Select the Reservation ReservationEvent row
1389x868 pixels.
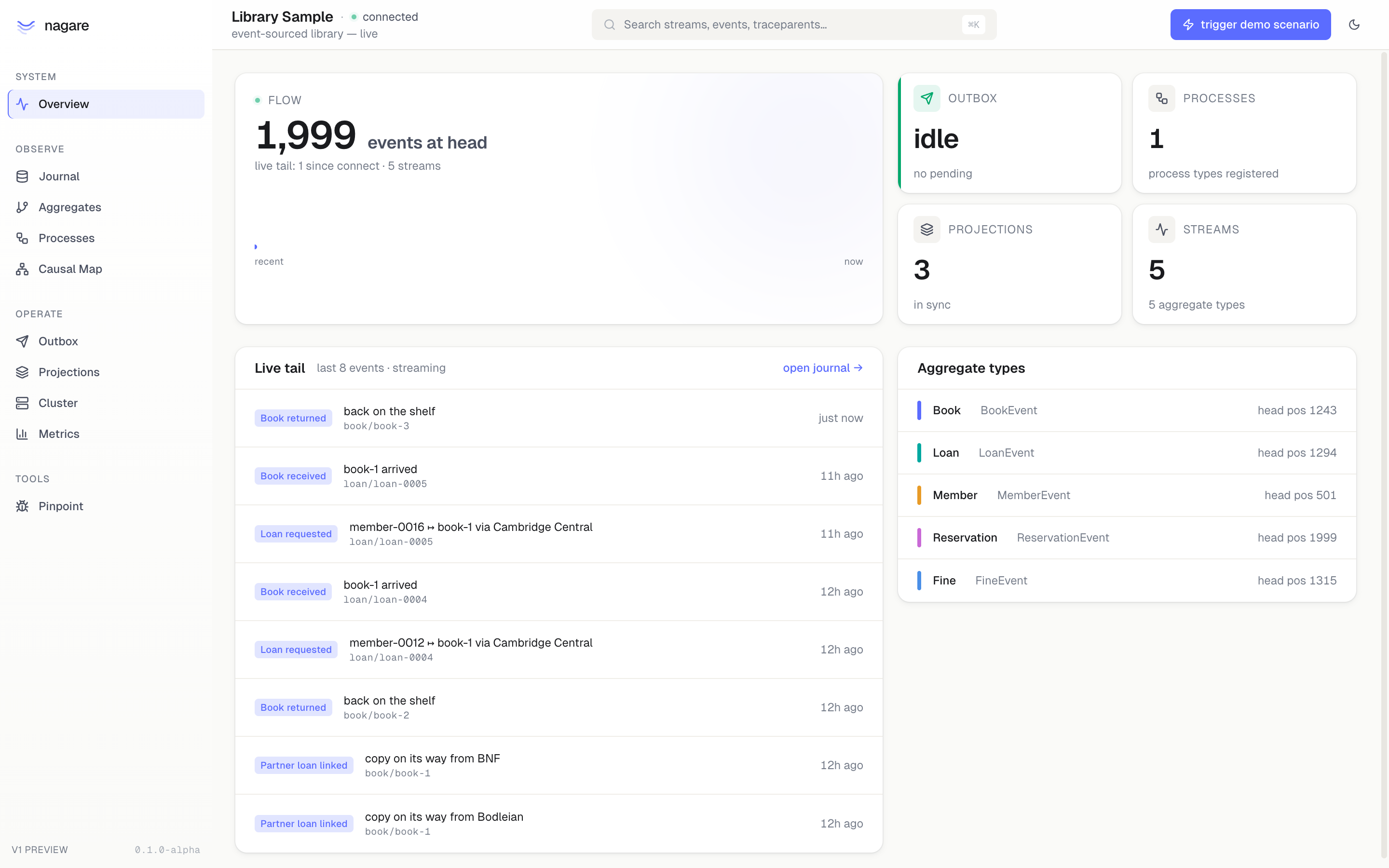pyautogui.click(x=1127, y=538)
